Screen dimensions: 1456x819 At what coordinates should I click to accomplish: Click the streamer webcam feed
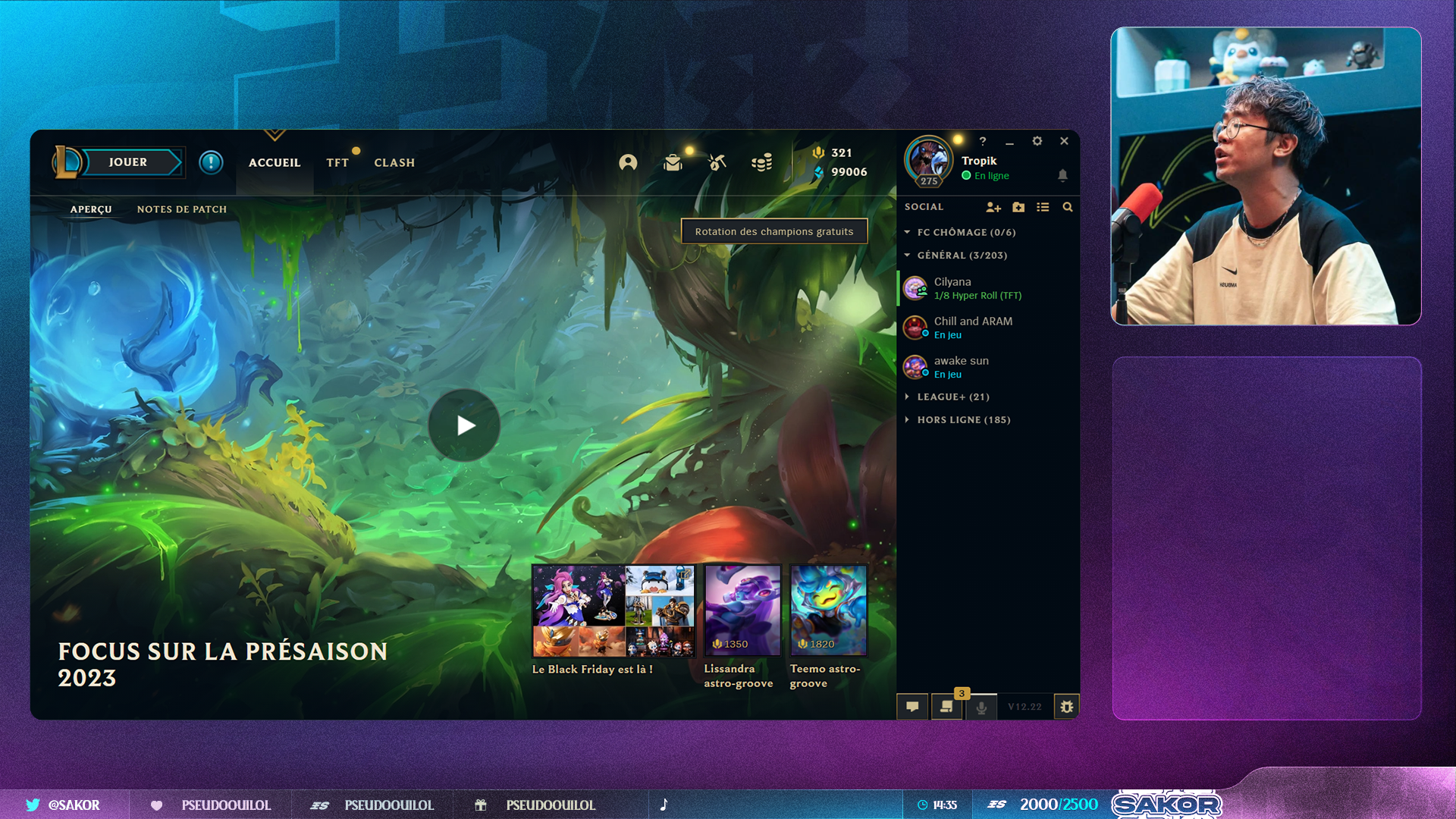click(x=1266, y=177)
